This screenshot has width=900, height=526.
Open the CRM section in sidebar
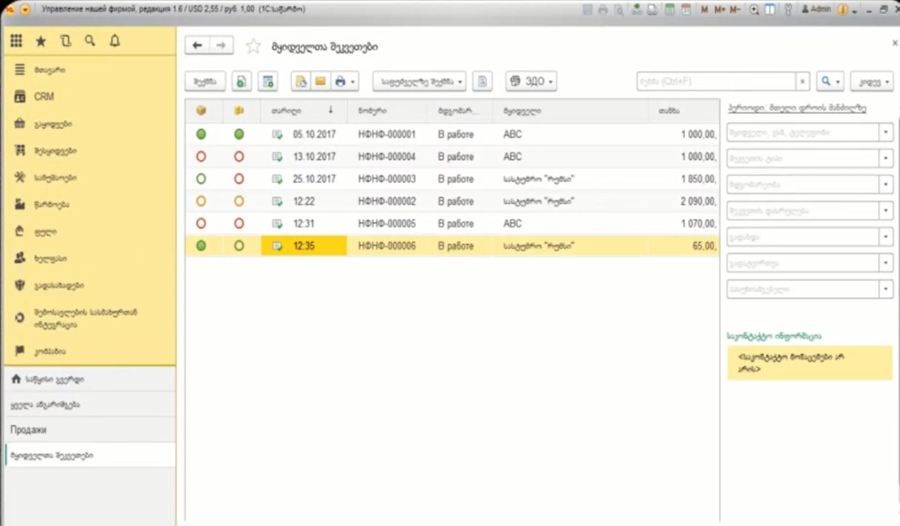43,97
